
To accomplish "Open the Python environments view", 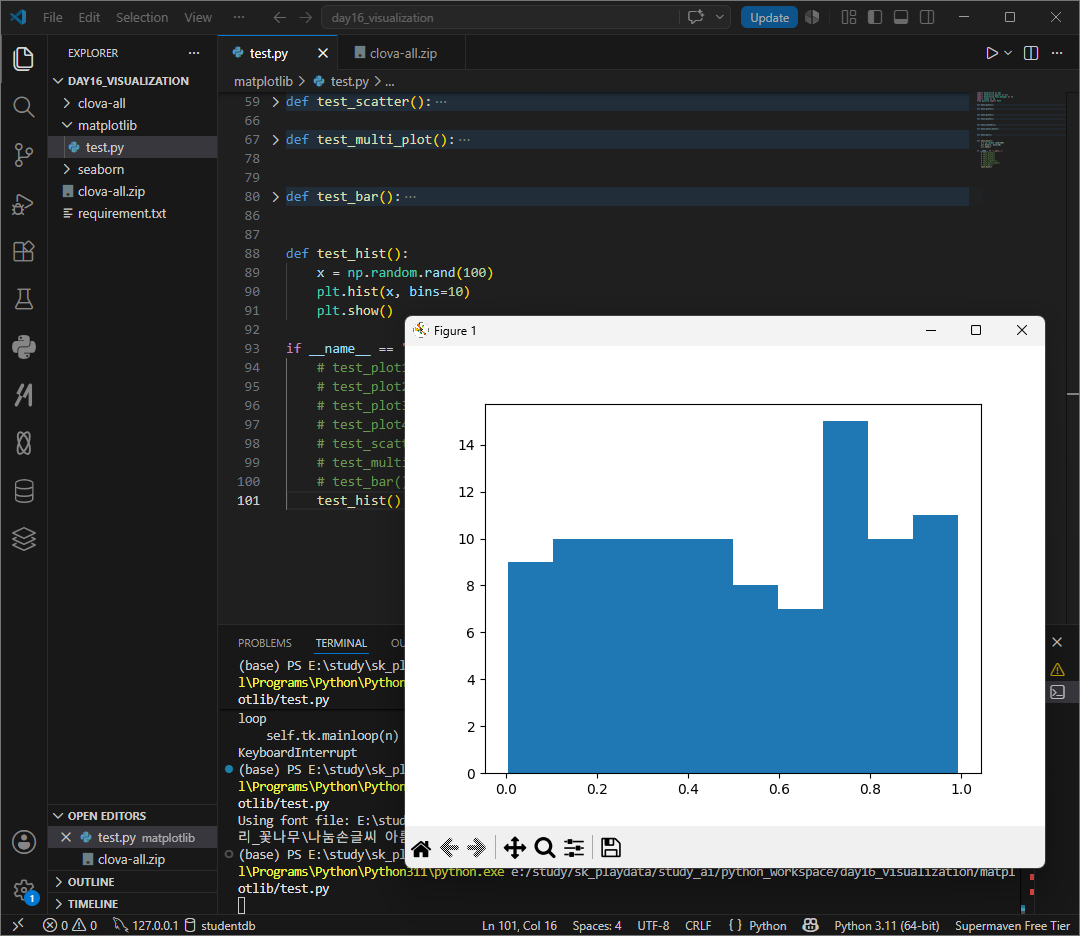I will pyautogui.click(x=23, y=347).
